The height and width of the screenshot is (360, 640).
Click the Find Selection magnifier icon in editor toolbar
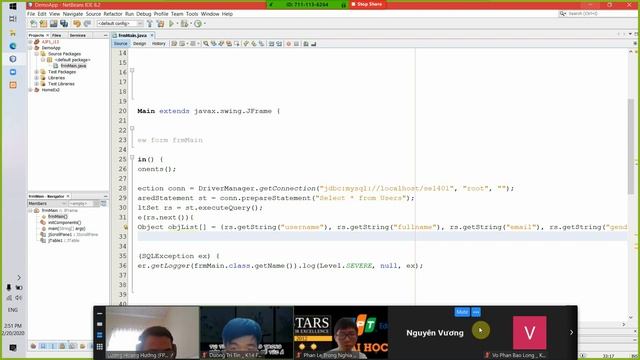[x=206, y=44]
